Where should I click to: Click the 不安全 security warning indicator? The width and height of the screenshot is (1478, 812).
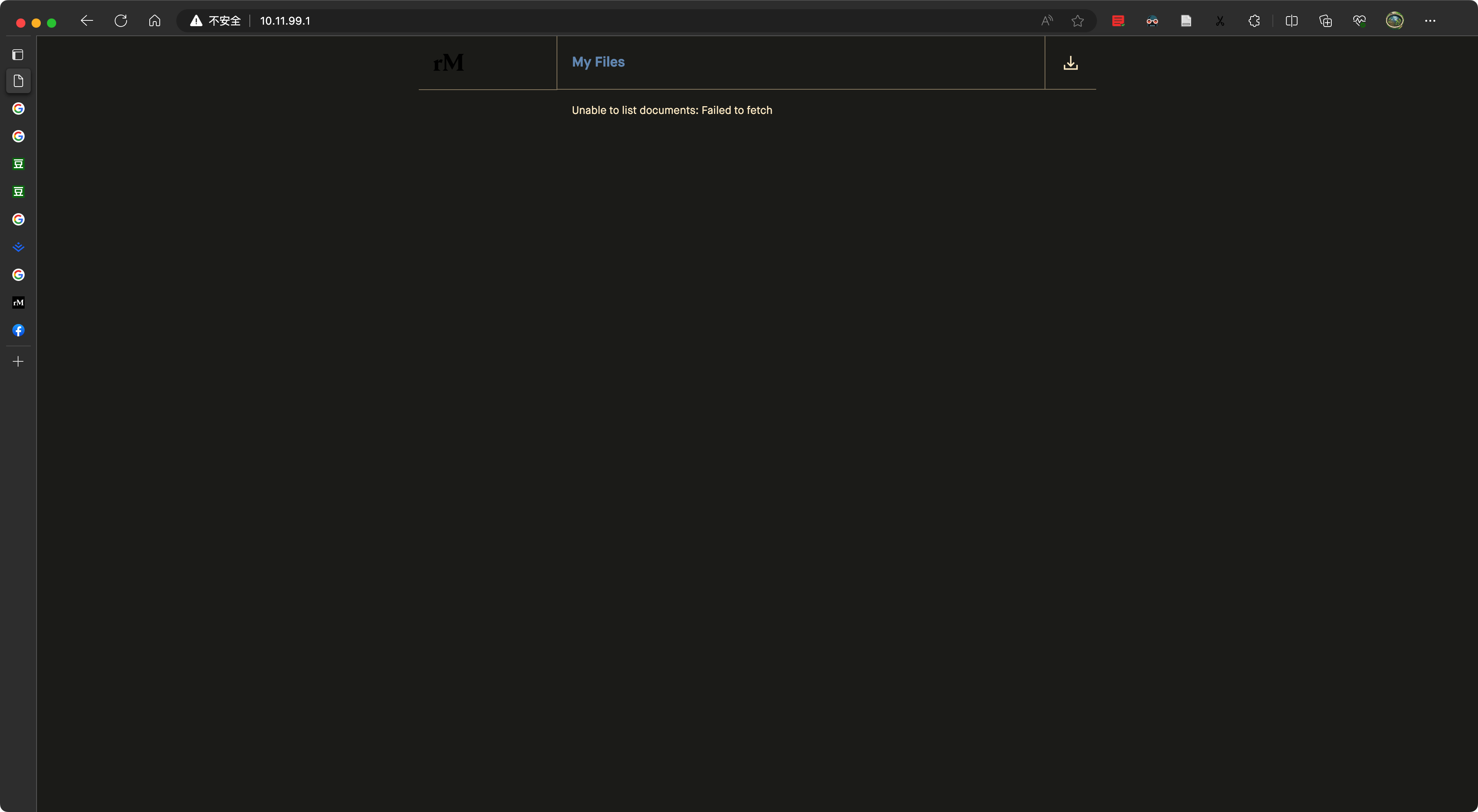tap(215, 21)
